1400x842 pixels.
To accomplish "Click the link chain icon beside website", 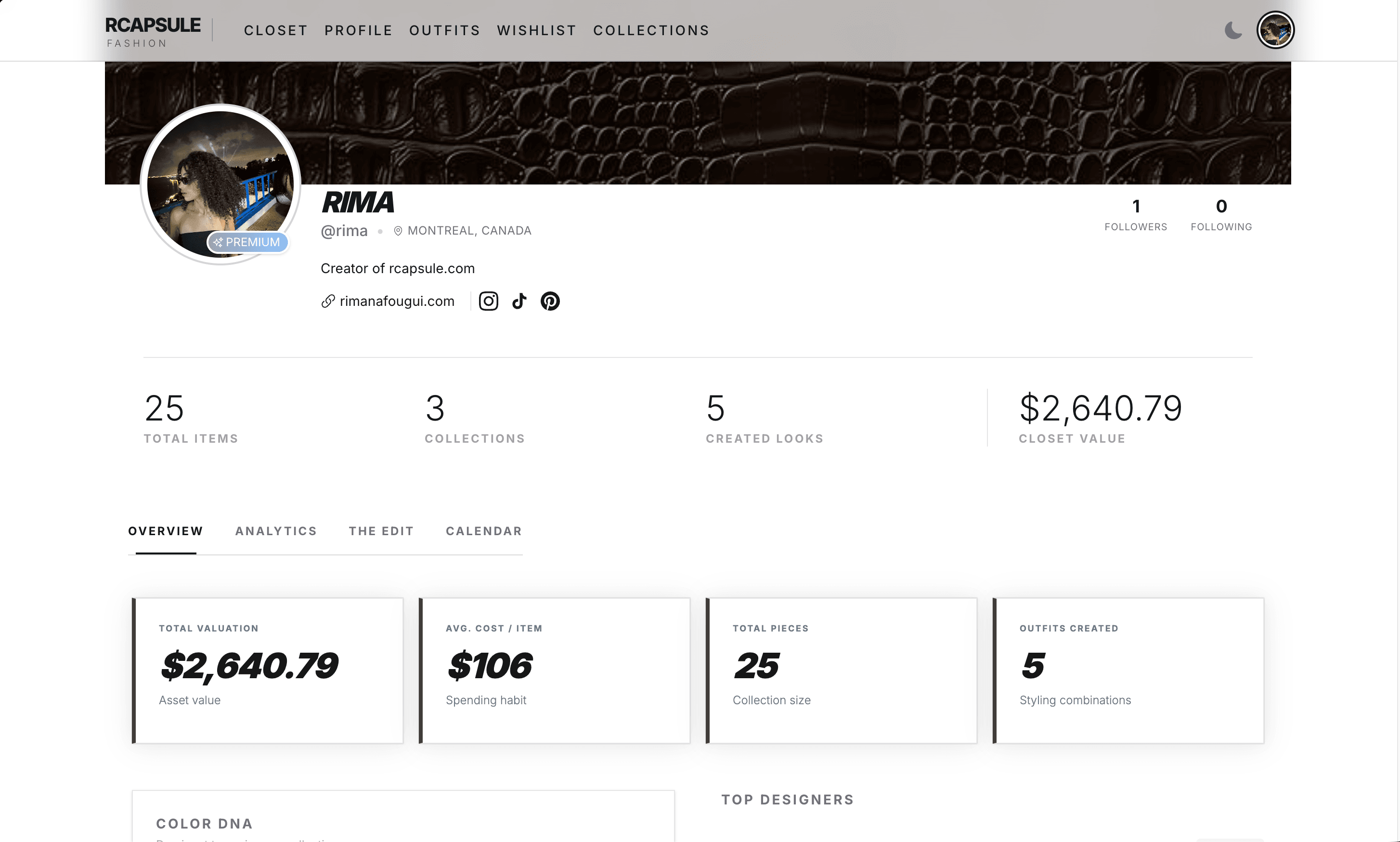I will (x=328, y=301).
